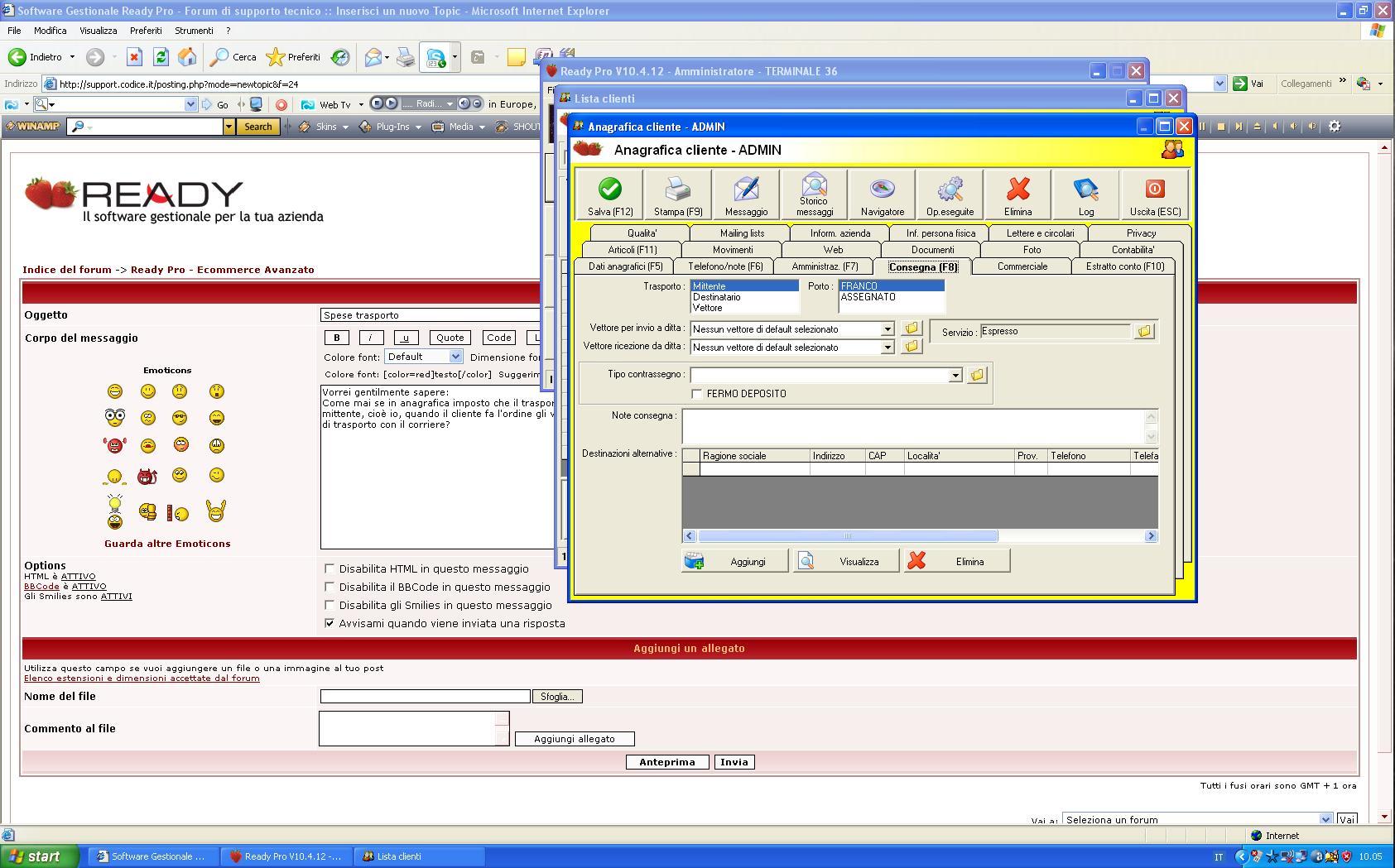Image resolution: width=1395 pixels, height=868 pixels.
Task: Refresh the page in Internet Explorer
Action: tap(161, 57)
